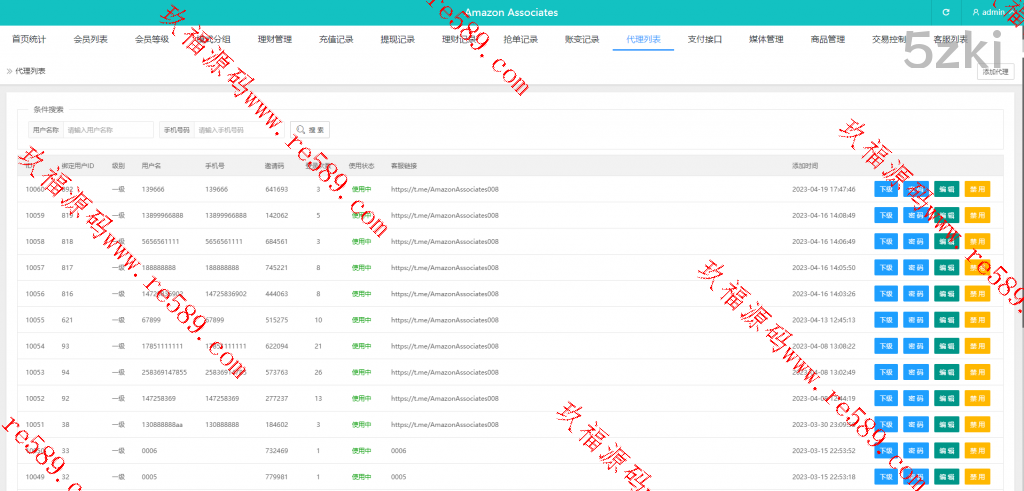Switch to the 会员列表 tab
1024x491 pixels.
[x=91, y=40]
